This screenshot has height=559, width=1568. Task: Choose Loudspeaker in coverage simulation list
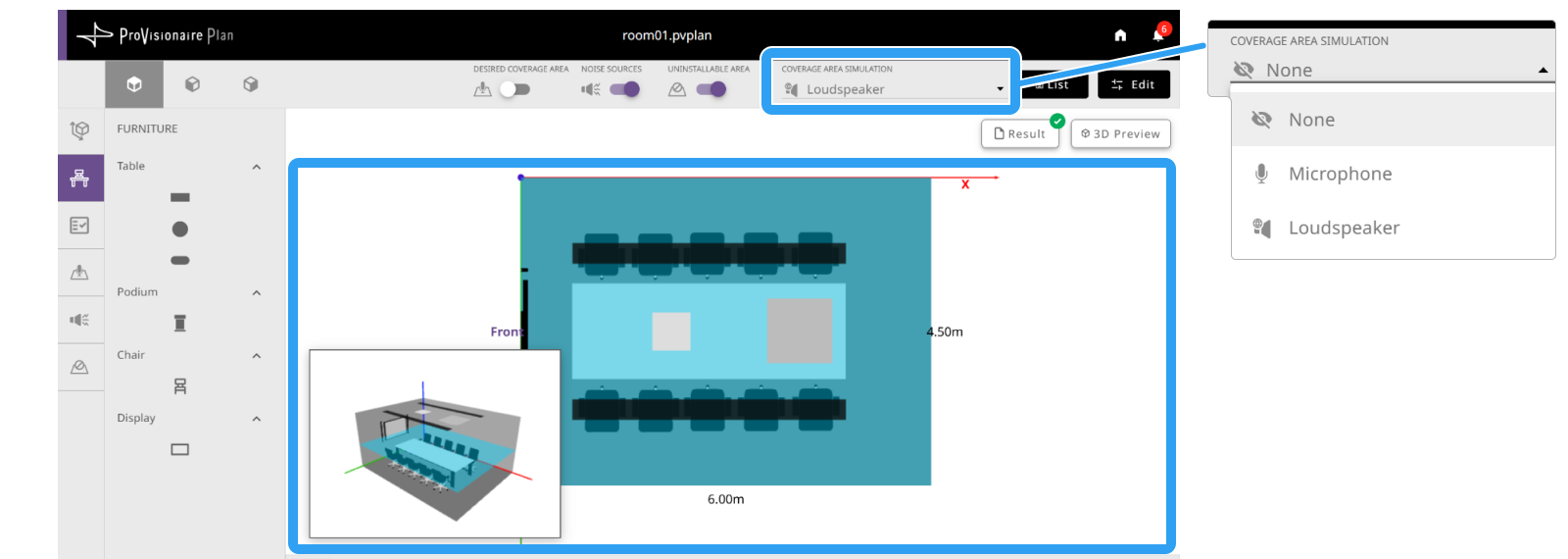(1394, 228)
